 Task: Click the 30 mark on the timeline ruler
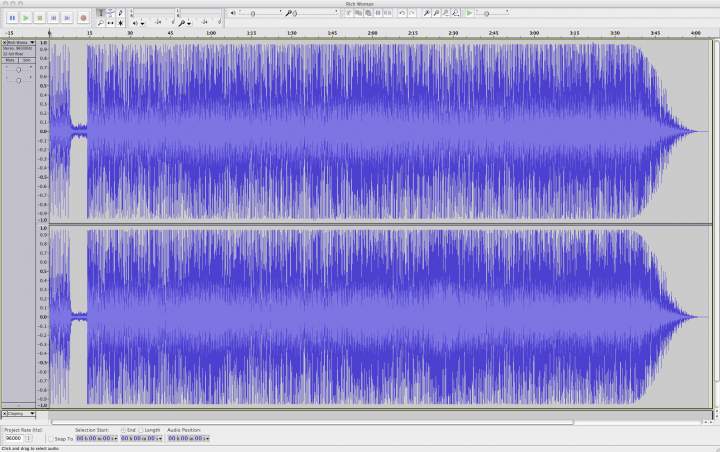click(130, 33)
